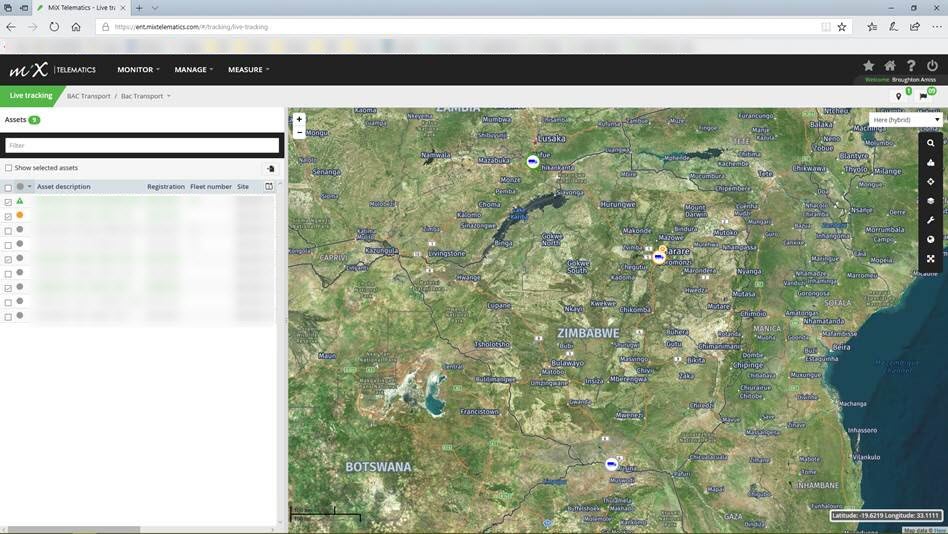The image size is (948, 534).
Task: Open favourites star in MiX header
Action: coord(868,65)
